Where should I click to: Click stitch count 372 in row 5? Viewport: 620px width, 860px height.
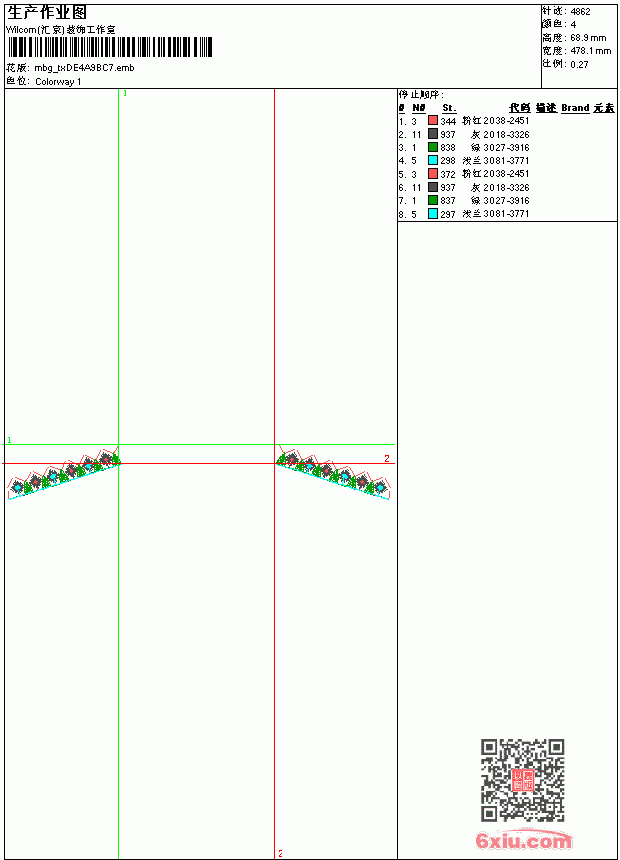pyautogui.click(x=448, y=174)
